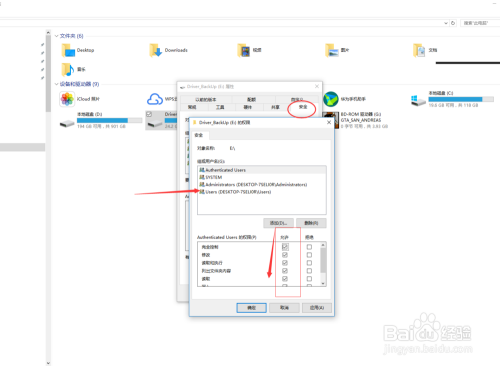Click the permissions list scroll-up arrow
Screen dimensions: 500x366
(323, 245)
